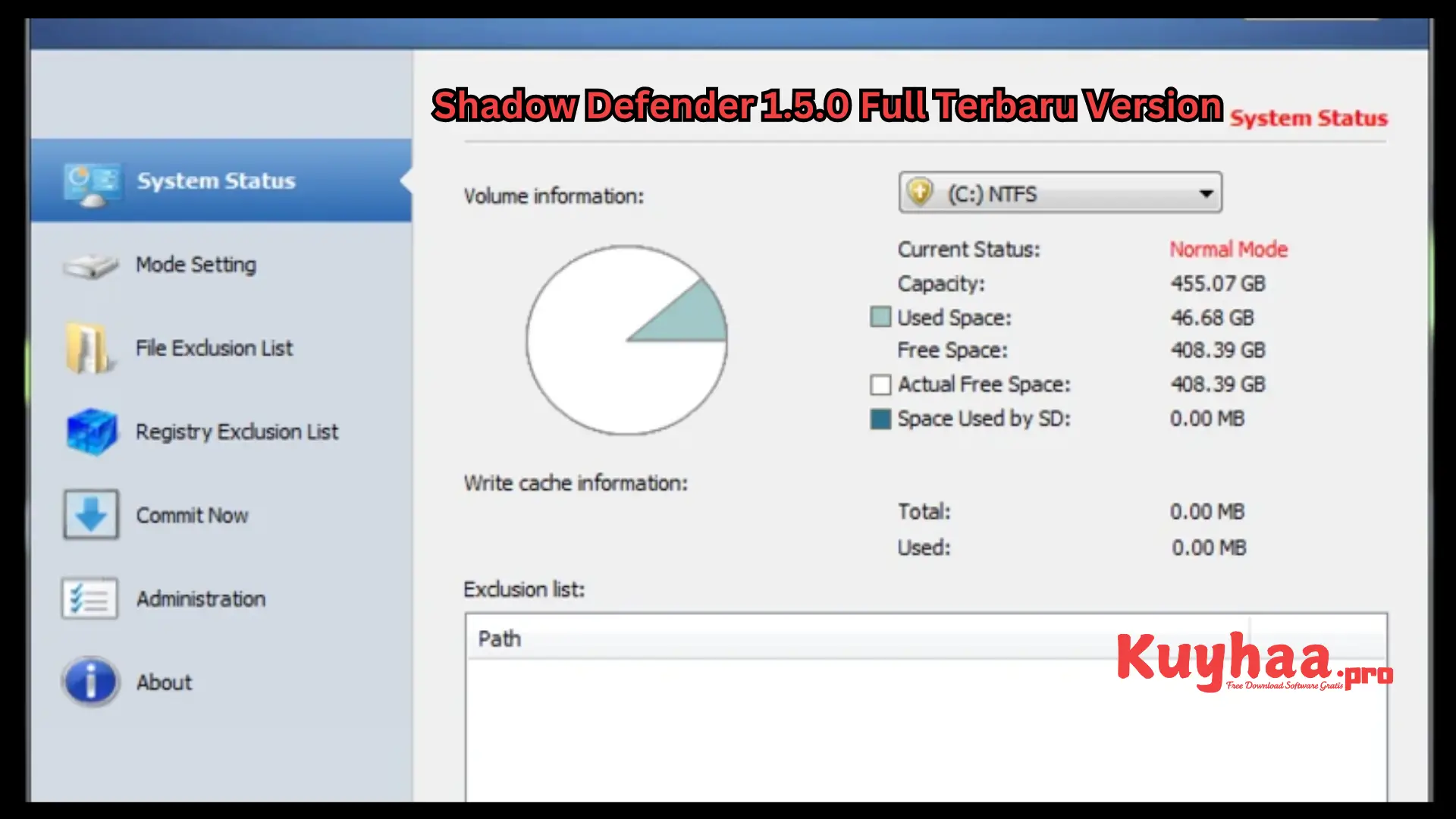Select the (C:) NTFS volume dropdown
This screenshot has height=819, width=1456.
tap(1059, 194)
